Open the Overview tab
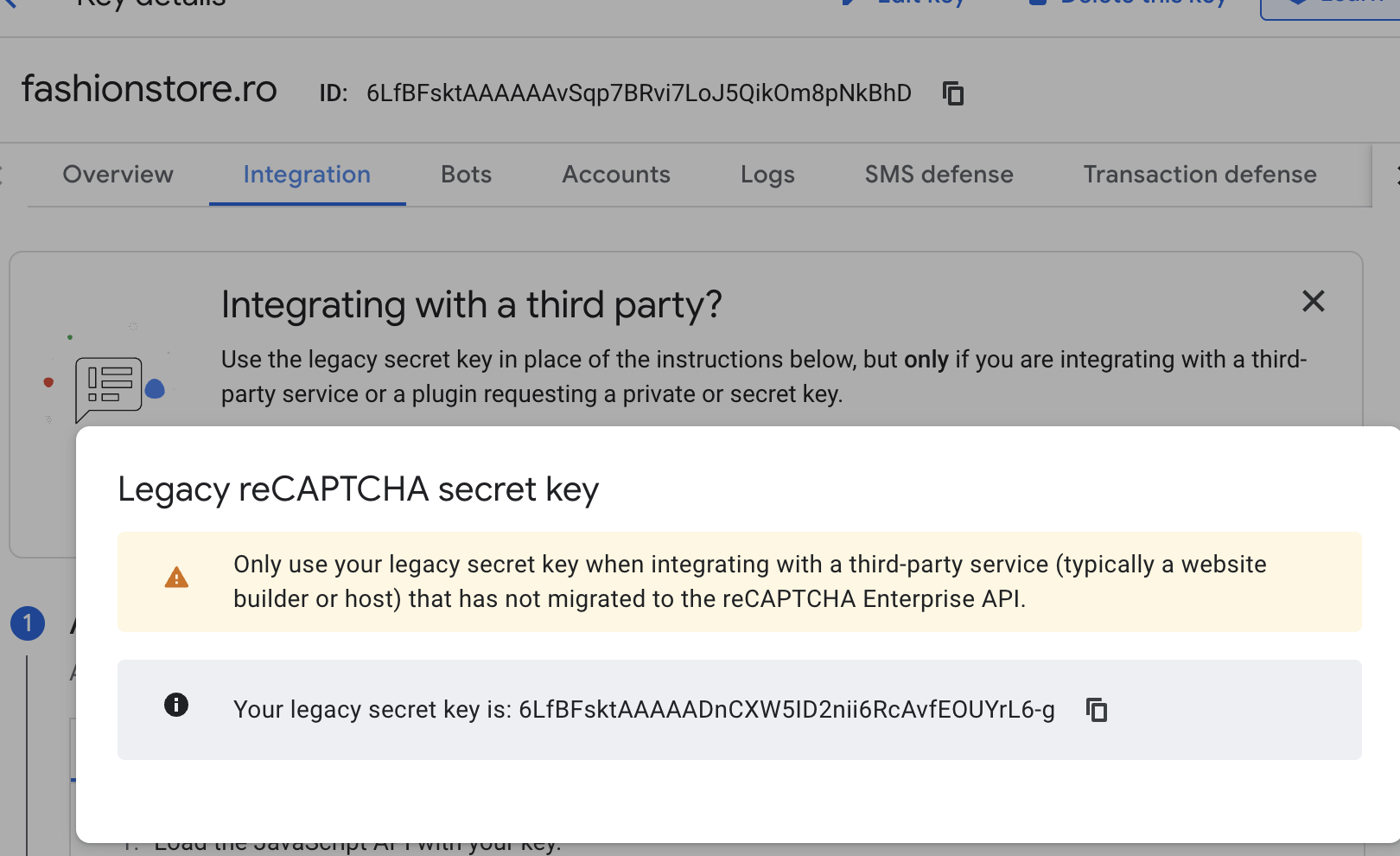1400x856 pixels. point(118,175)
